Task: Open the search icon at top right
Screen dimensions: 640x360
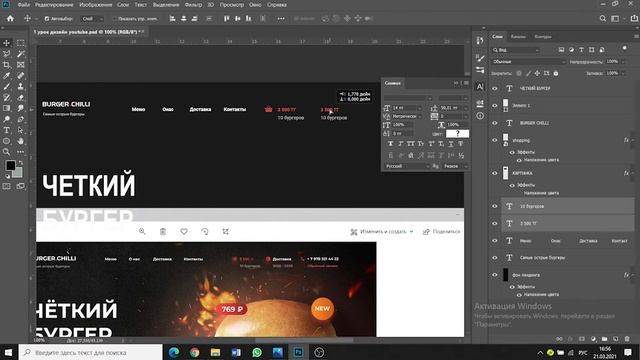Action: tap(602, 18)
